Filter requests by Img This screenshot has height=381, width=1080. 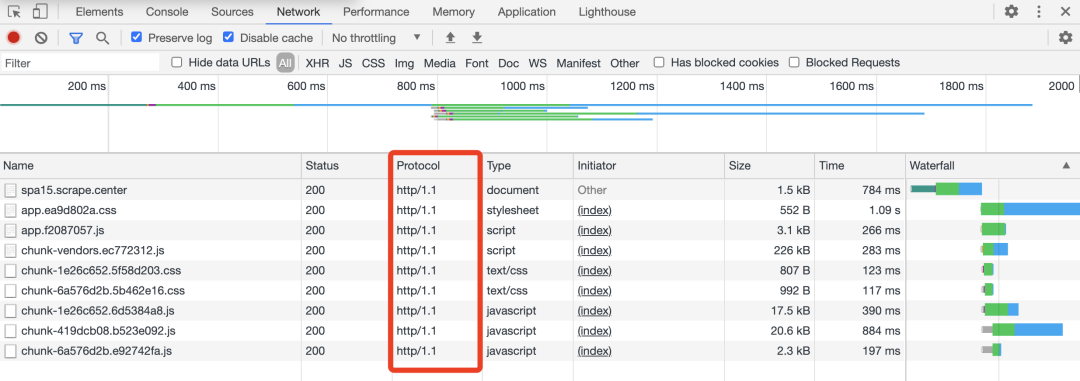pos(404,63)
